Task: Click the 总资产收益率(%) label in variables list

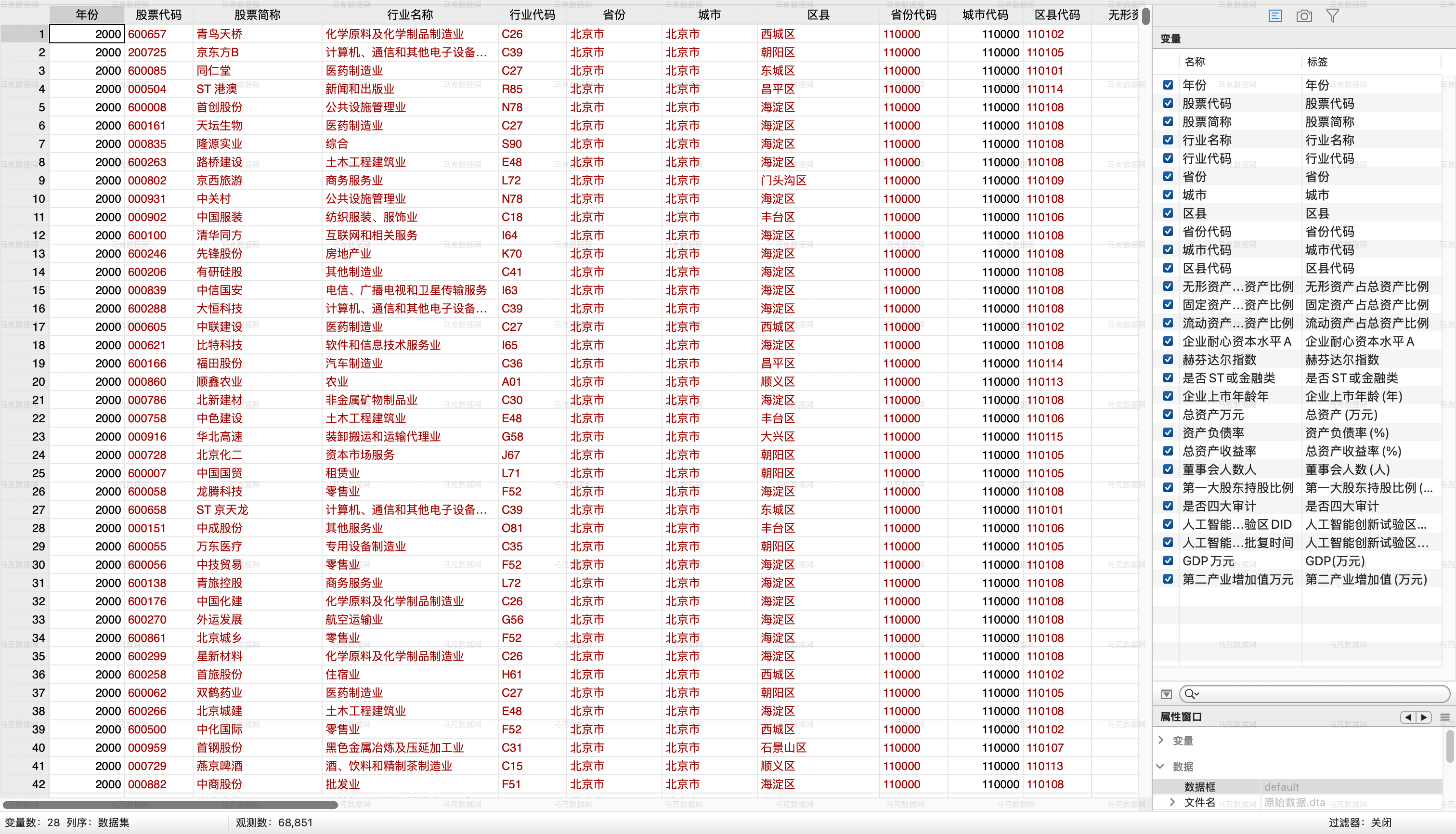Action: (1353, 451)
